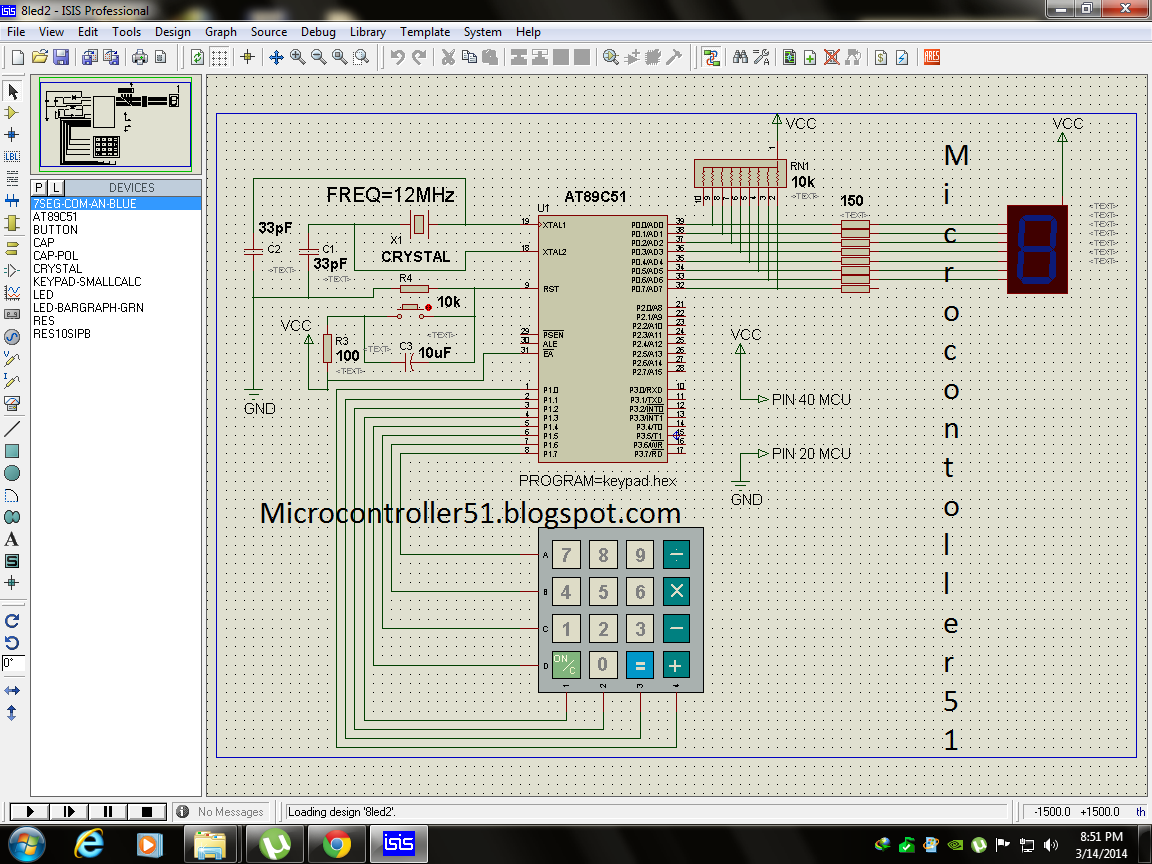
Task: Click the Junction dot mode icon
Action: [12, 134]
